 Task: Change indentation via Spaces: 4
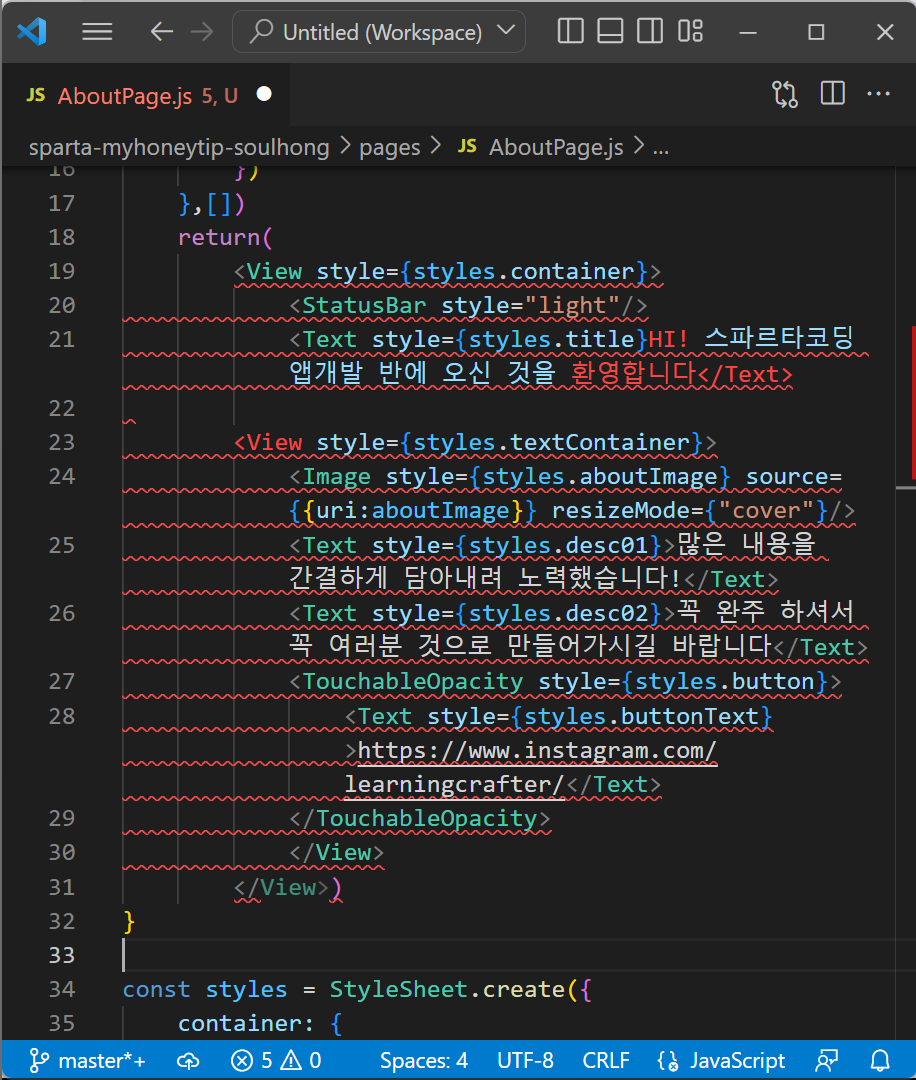pyautogui.click(x=424, y=1060)
